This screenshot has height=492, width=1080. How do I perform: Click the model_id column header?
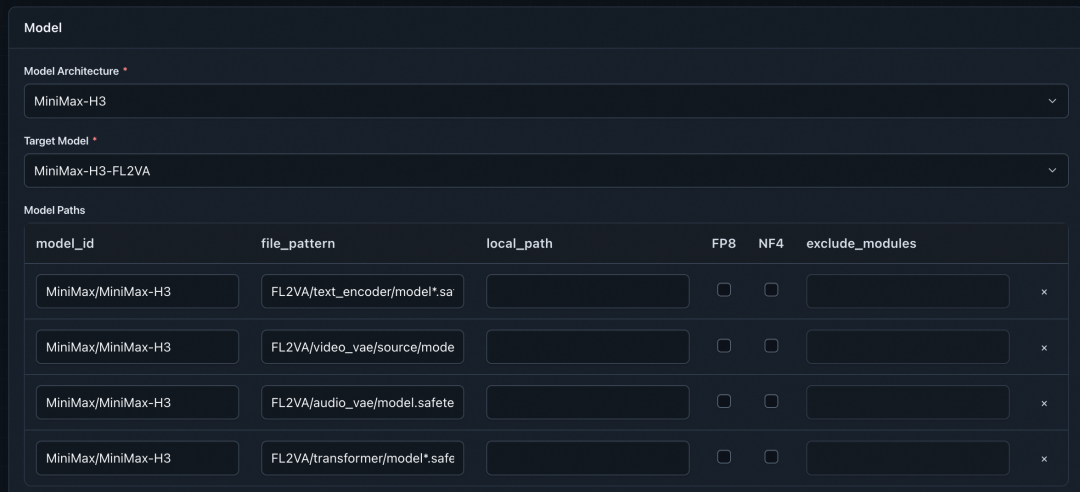(65, 243)
